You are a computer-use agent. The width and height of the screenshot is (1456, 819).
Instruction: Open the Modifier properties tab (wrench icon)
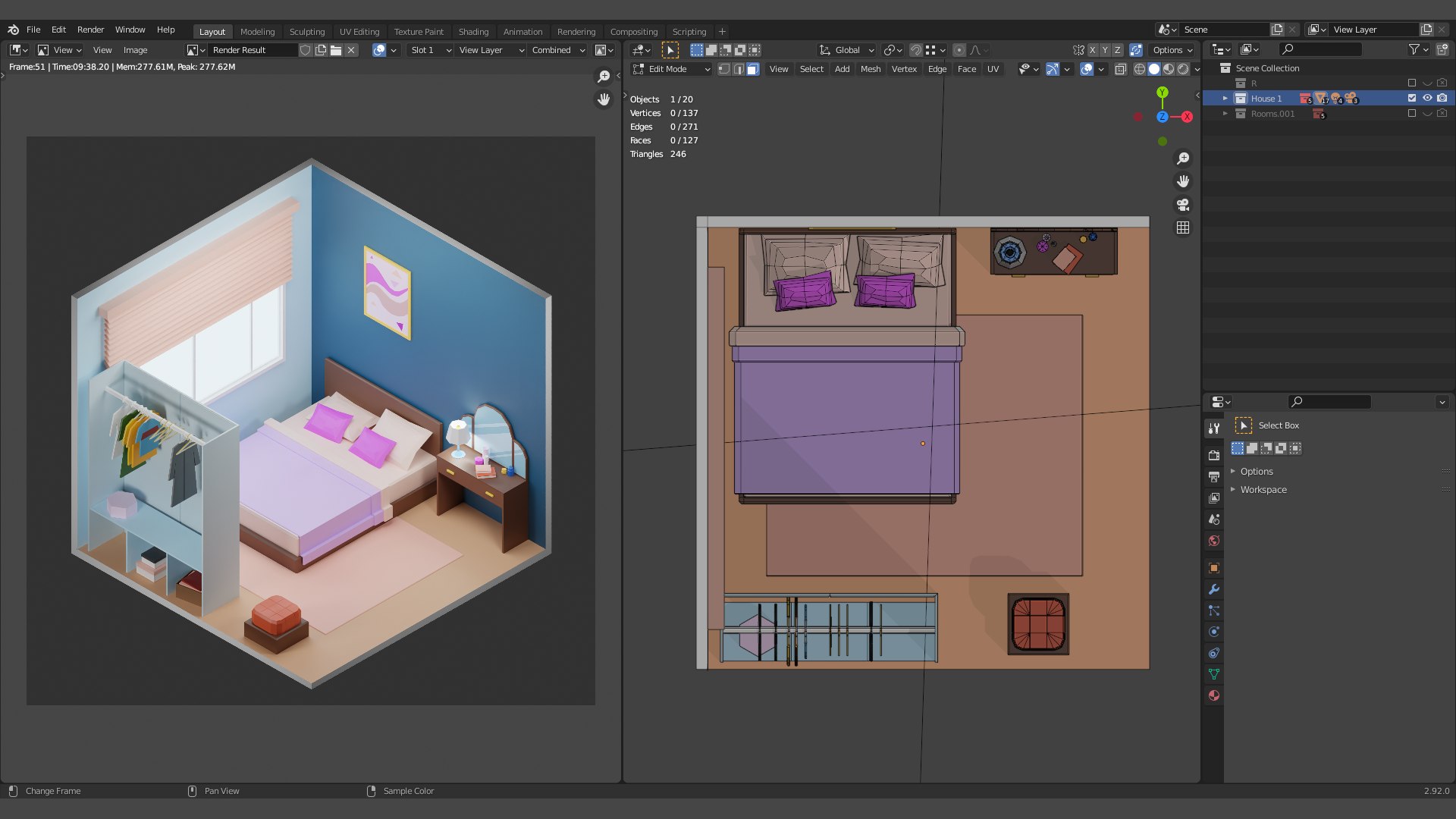[1213, 589]
